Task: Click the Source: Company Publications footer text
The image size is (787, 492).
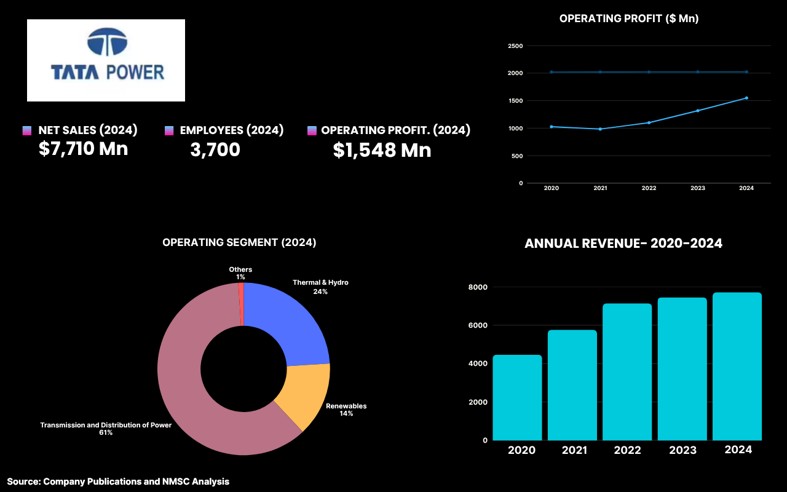Action: pyautogui.click(x=118, y=481)
